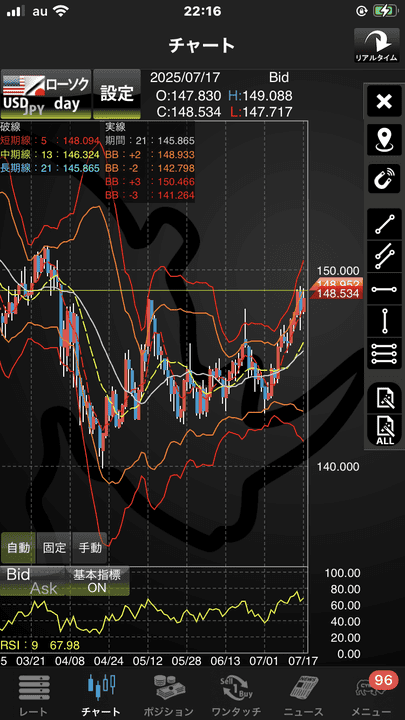405x720 pixels.
Task: Select the Fibonacci multi-line tool
Action: click(384, 353)
